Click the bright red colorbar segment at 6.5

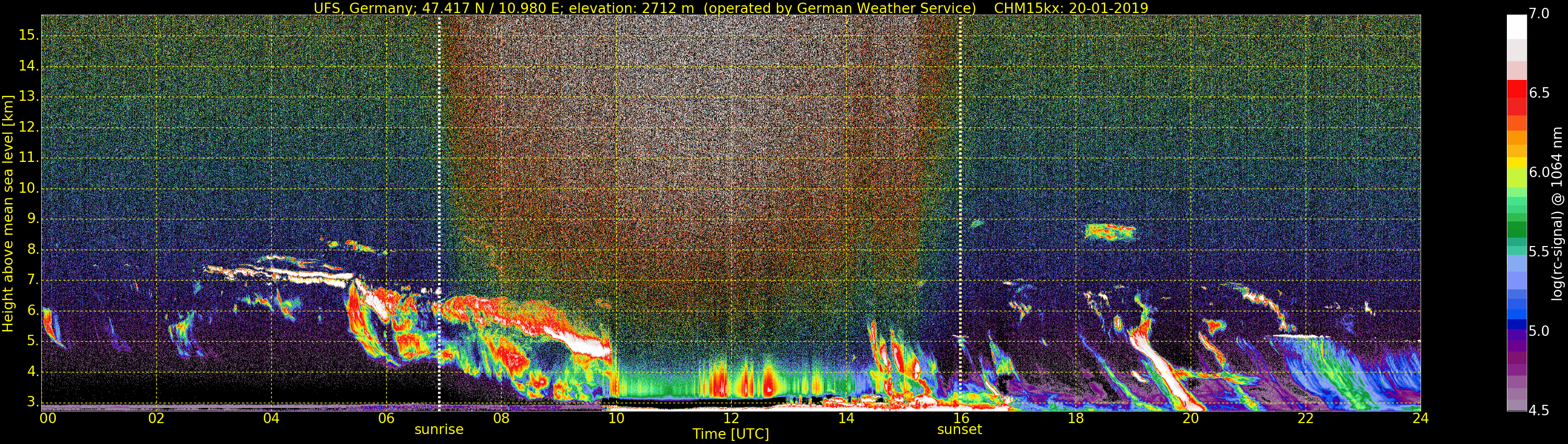point(1516,89)
